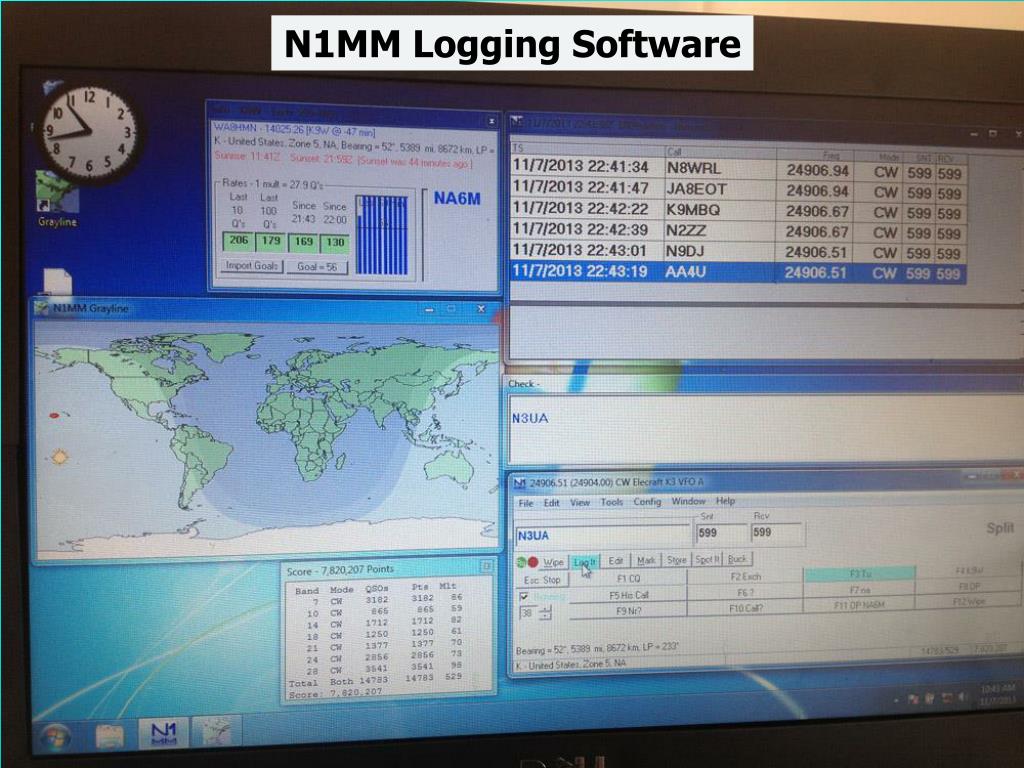Click the F5 His Call button

coord(628,595)
